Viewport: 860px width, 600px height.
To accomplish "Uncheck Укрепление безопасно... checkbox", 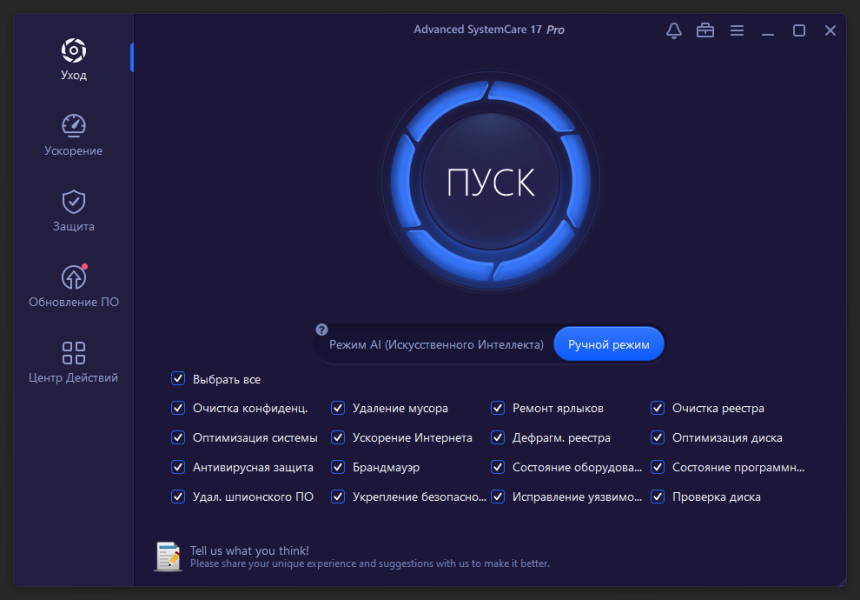I will click(x=338, y=497).
